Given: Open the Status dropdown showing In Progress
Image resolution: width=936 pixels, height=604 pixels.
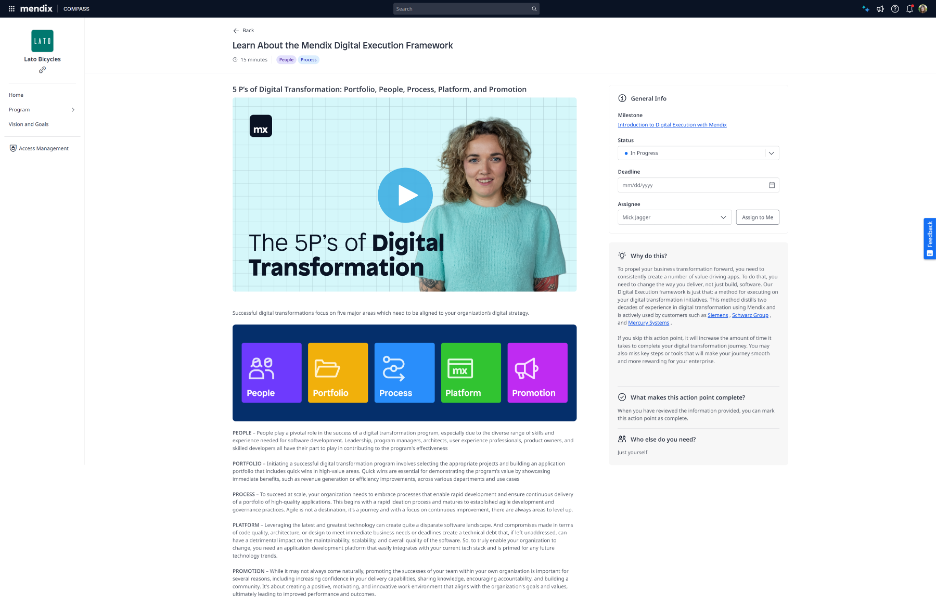Looking at the screenshot, I should [698, 153].
